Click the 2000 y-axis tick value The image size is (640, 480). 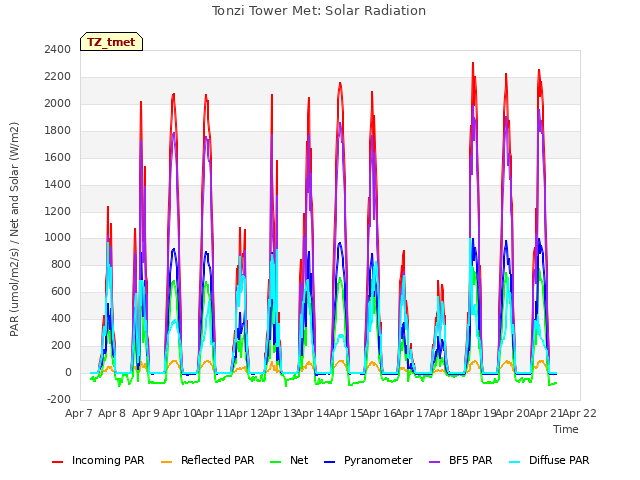click(58, 103)
